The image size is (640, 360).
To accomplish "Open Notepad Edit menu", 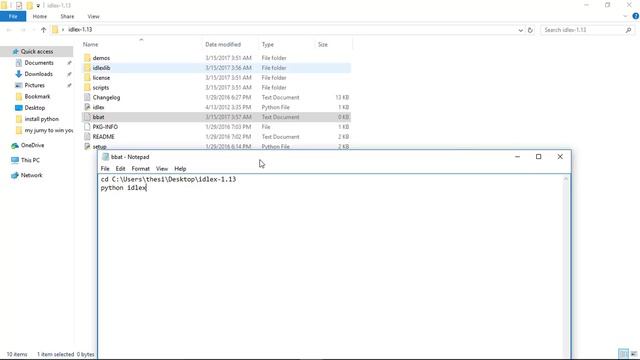I will (x=120, y=169).
